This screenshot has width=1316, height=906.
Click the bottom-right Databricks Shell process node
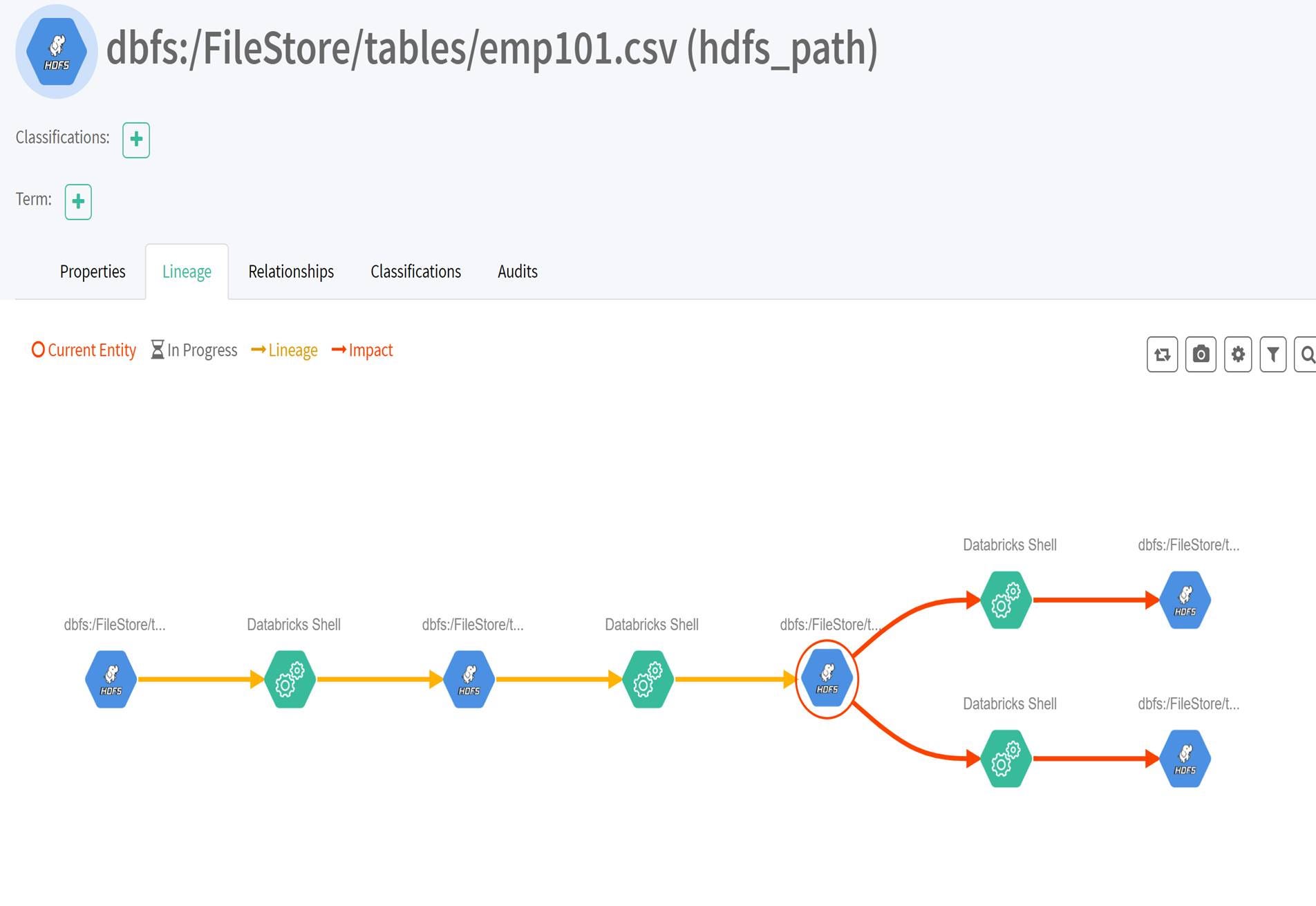pos(1006,759)
